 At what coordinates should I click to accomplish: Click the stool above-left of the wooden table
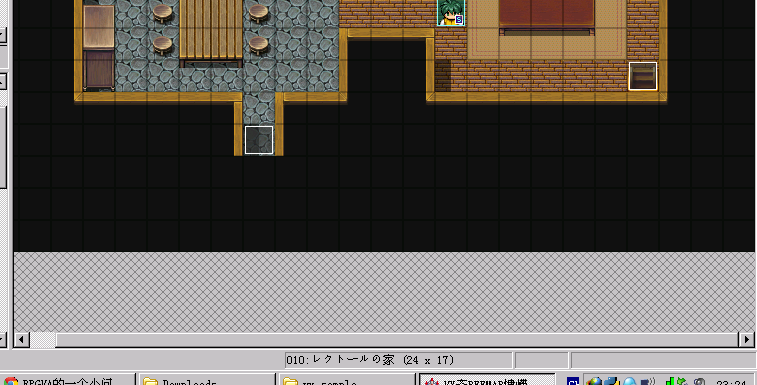(x=163, y=14)
